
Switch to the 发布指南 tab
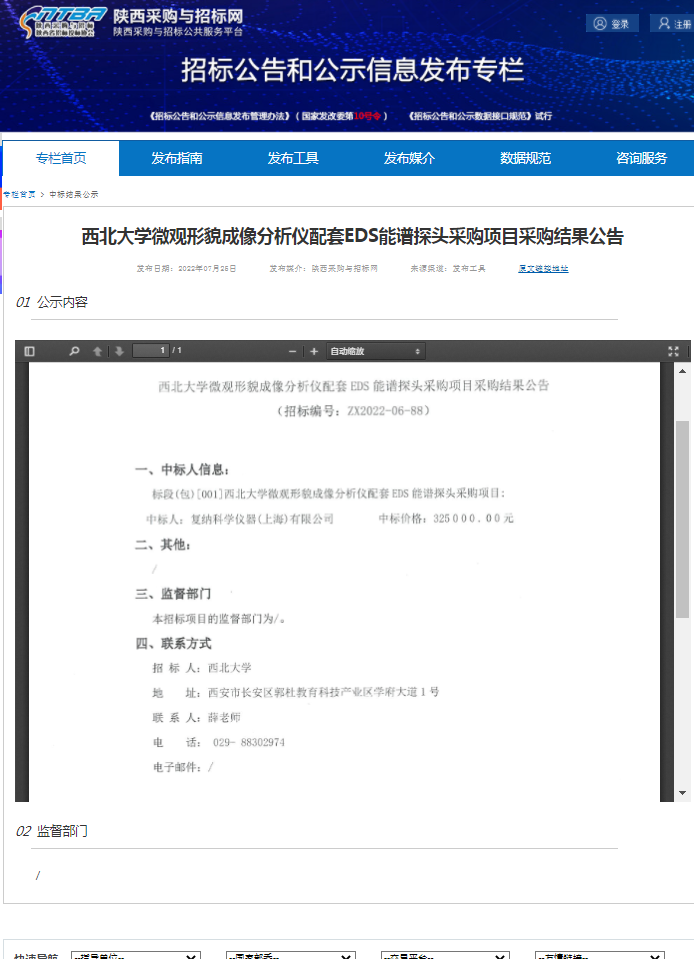click(177, 158)
